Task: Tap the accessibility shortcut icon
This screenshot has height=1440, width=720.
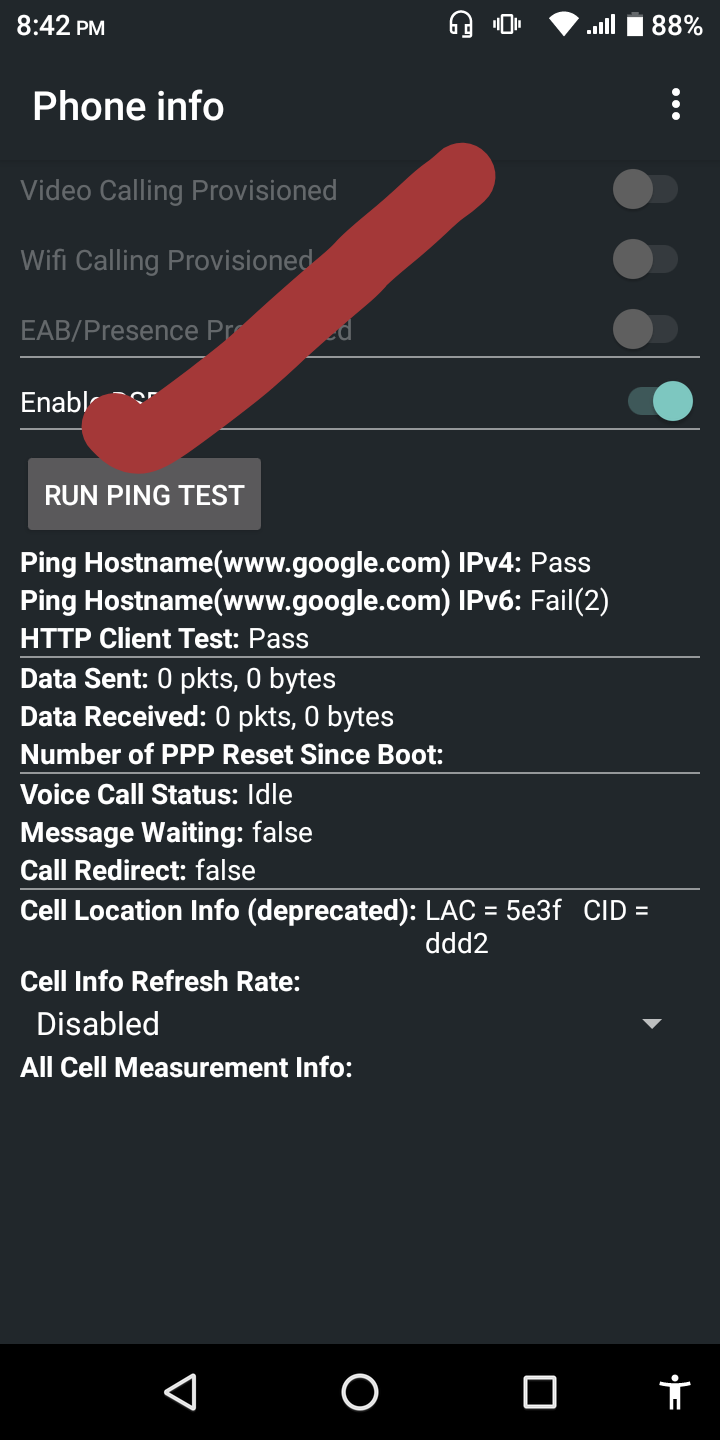Action: click(675, 1391)
